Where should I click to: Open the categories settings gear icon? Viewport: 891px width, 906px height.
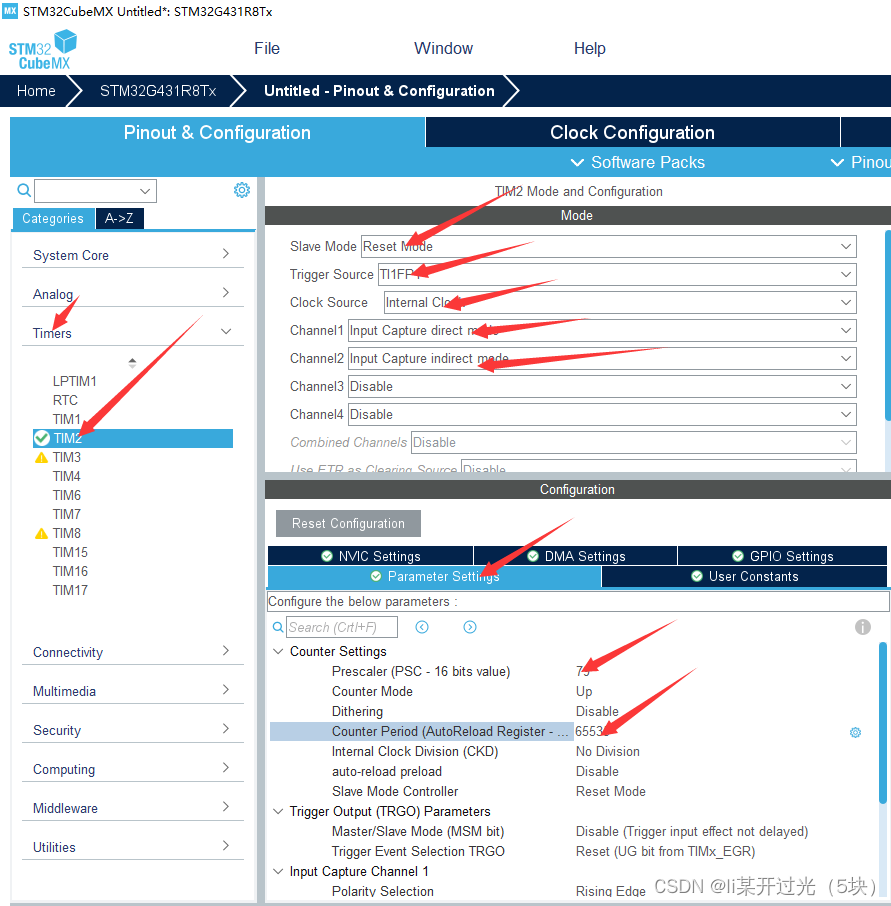pyautogui.click(x=242, y=190)
